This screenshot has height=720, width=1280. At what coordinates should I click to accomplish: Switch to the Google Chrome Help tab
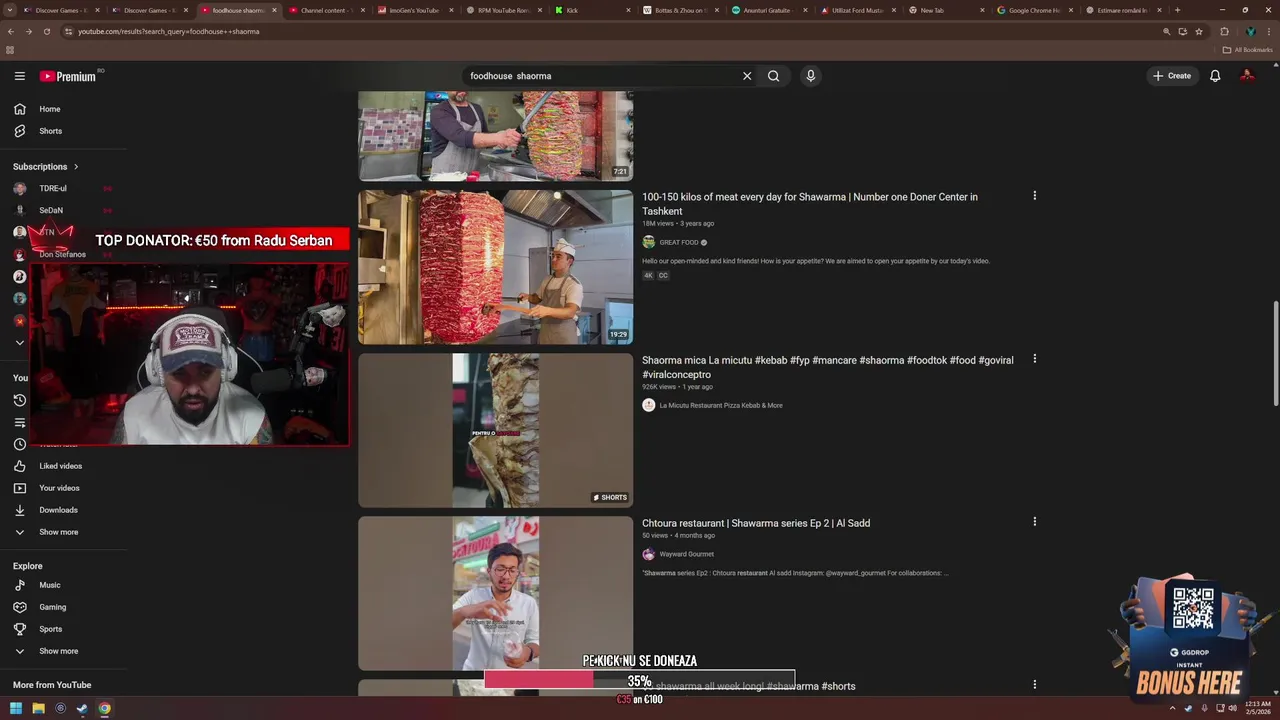1034,10
